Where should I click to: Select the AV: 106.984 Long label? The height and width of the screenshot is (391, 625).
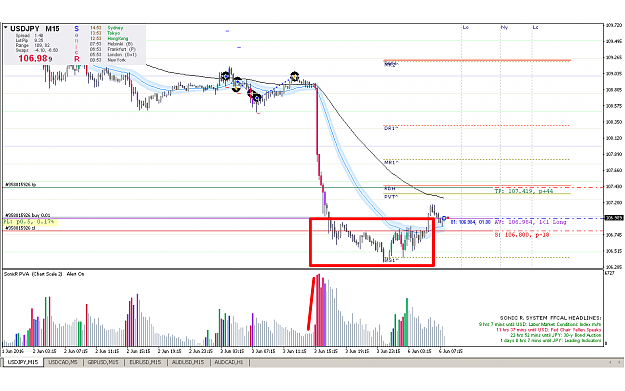point(530,222)
